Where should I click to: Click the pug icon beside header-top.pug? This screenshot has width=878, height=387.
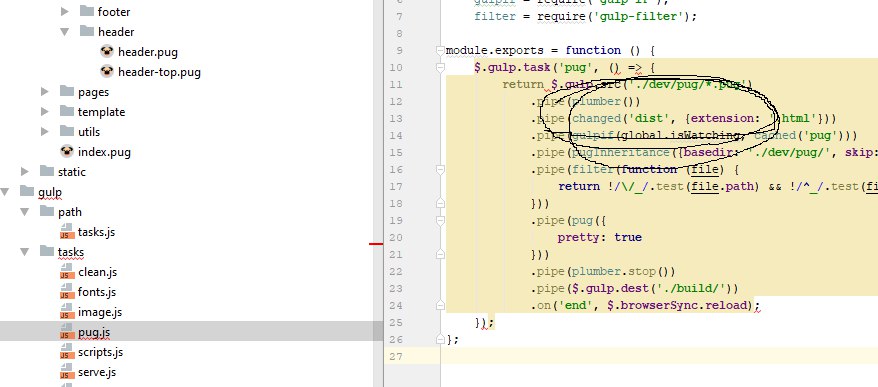107,71
